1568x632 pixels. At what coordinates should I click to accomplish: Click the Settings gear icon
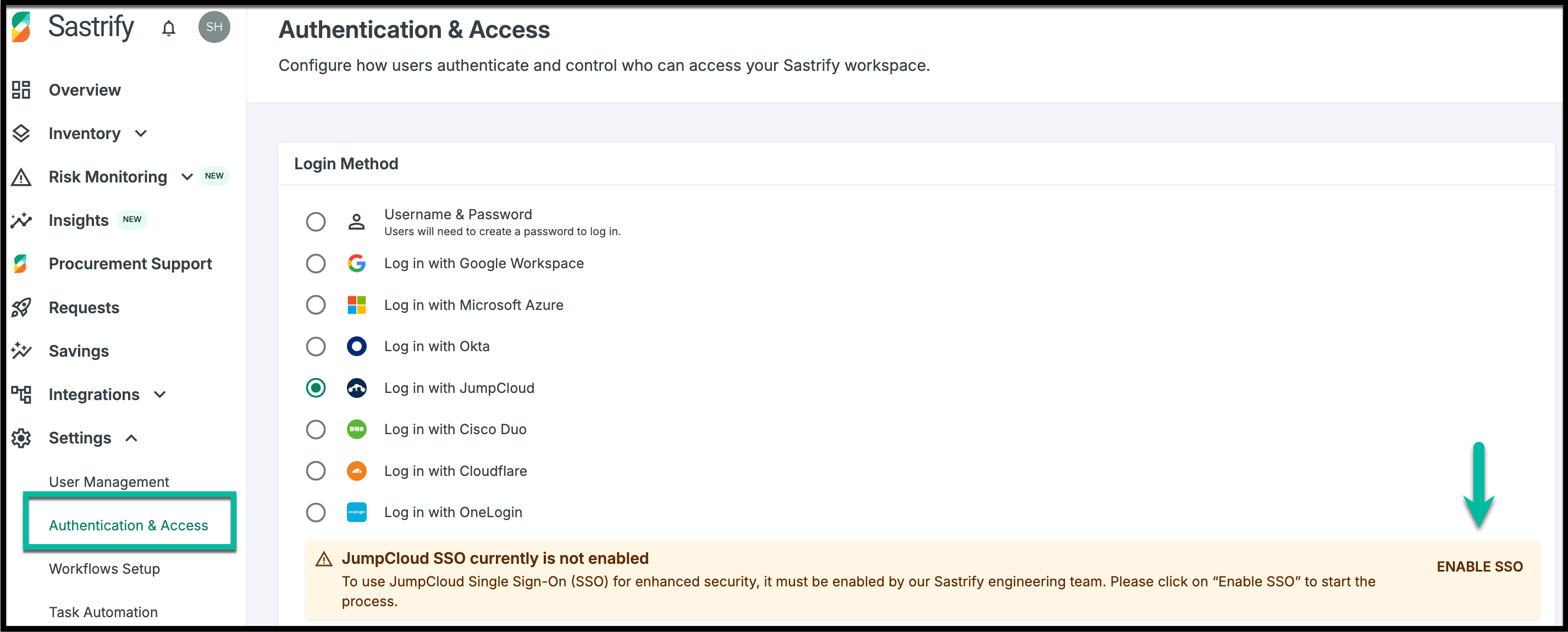click(21, 438)
